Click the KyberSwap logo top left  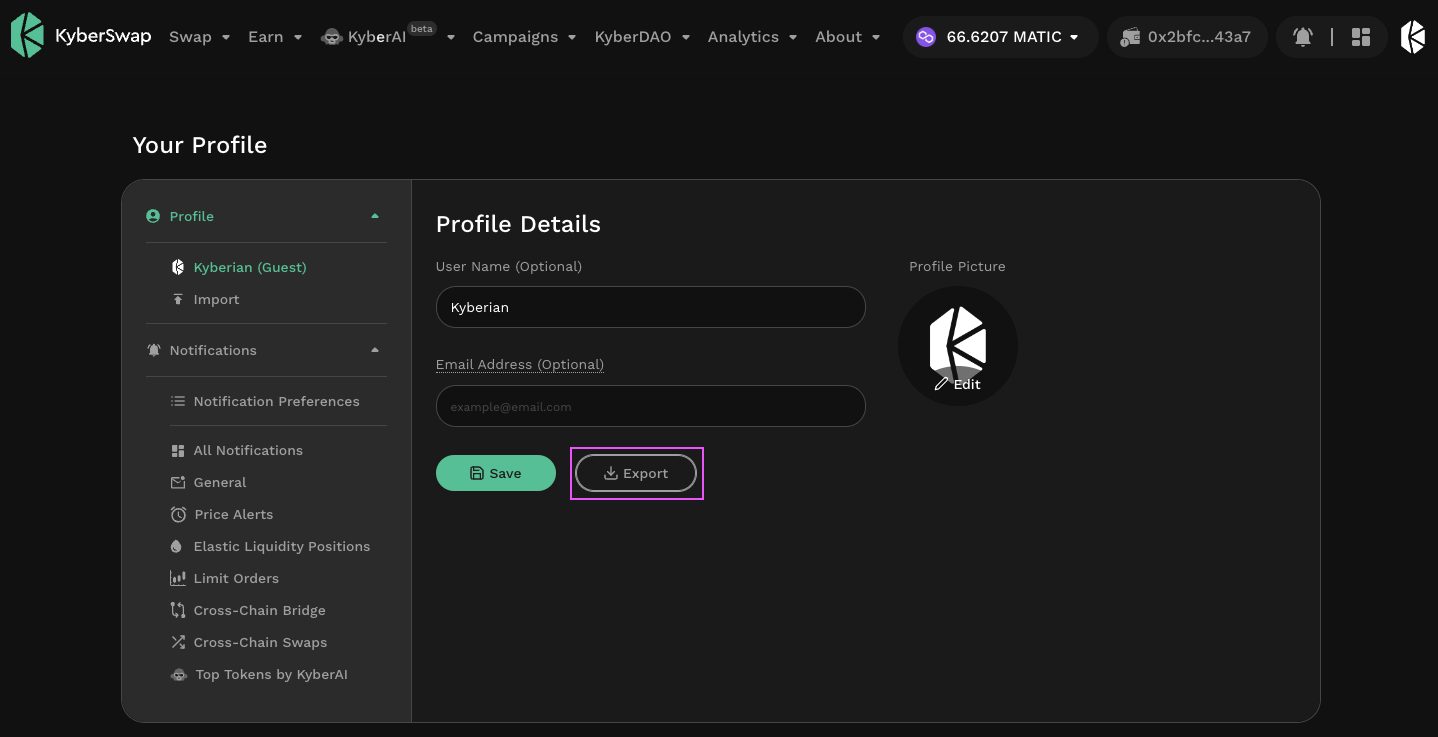tap(81, 36)
